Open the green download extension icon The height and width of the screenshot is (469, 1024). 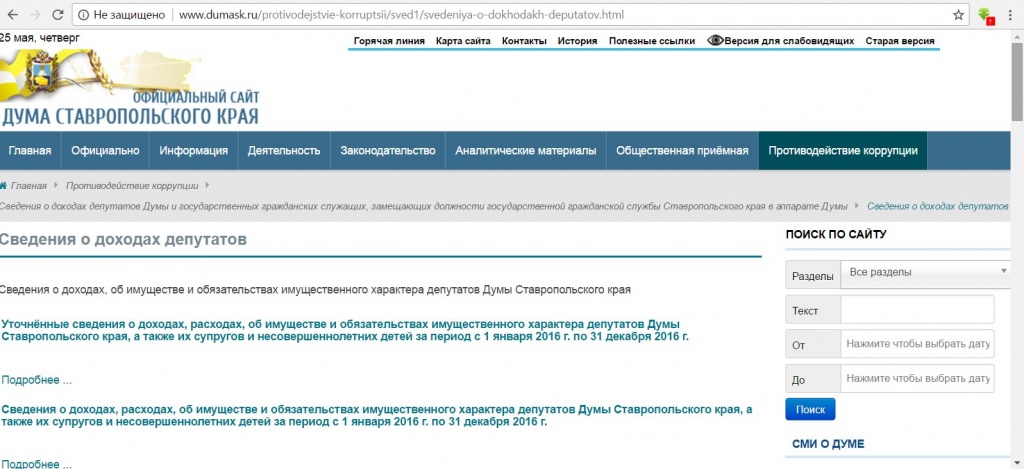click(985, 15)
